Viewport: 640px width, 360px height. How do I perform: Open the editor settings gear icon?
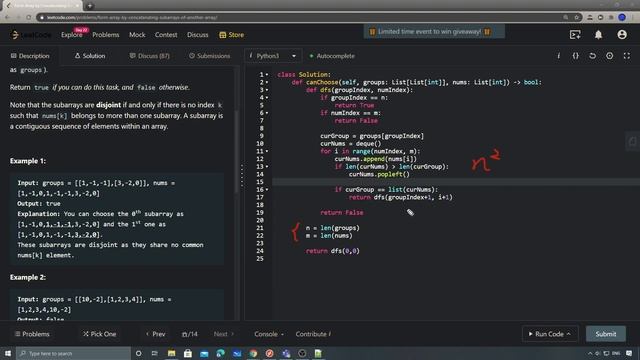click(x=609, y=56)
